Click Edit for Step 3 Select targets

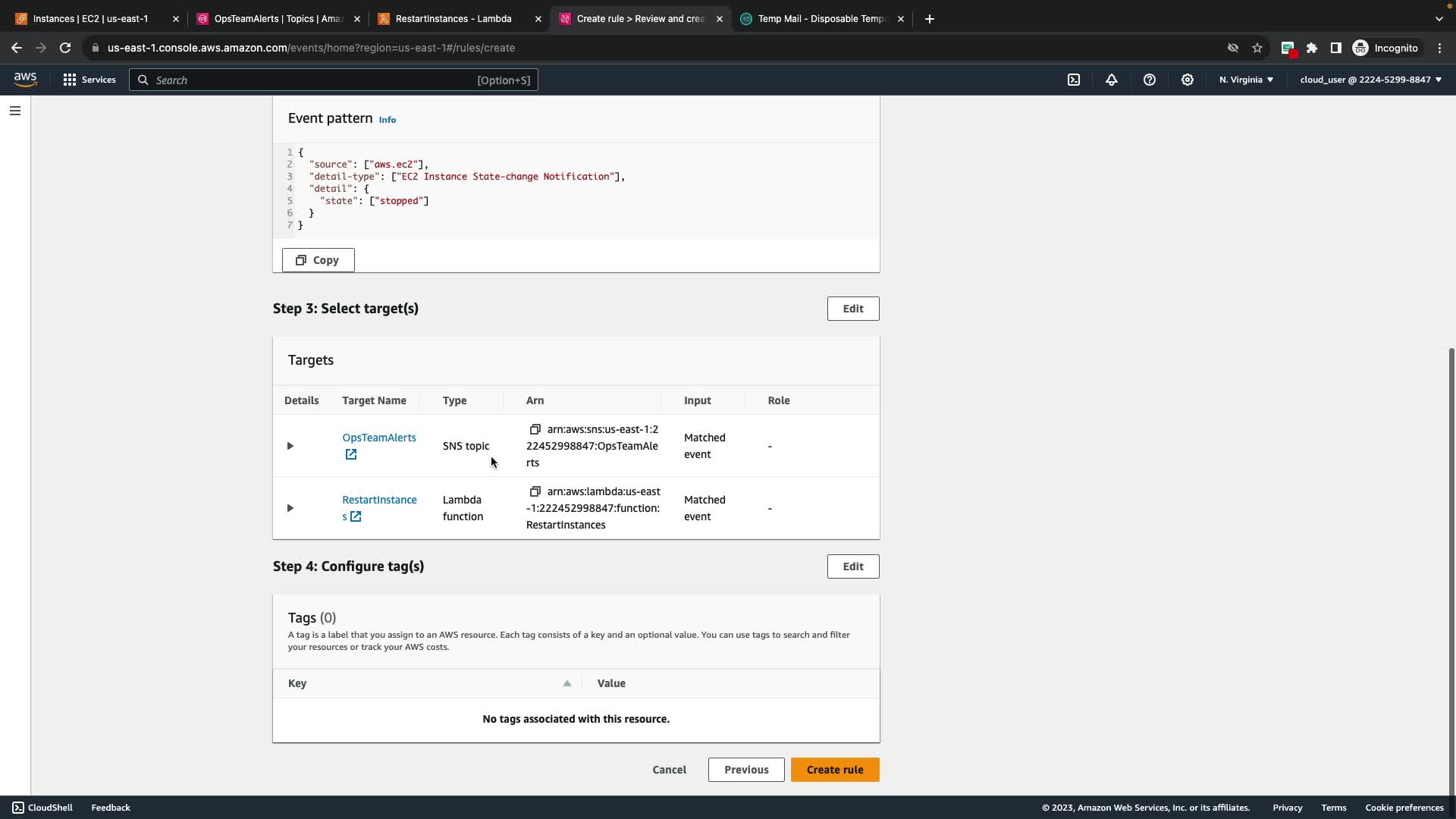pos(852,309)
